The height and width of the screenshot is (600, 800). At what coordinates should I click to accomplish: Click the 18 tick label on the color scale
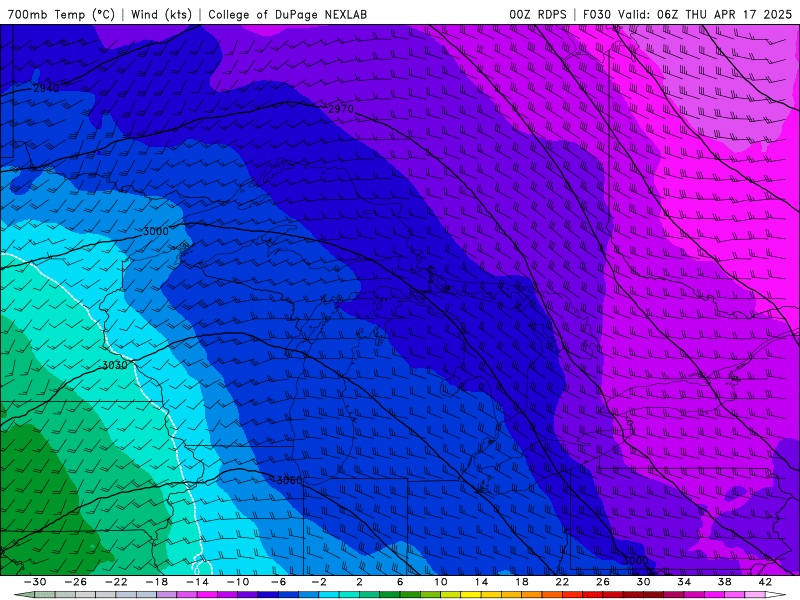click(521, 582)
